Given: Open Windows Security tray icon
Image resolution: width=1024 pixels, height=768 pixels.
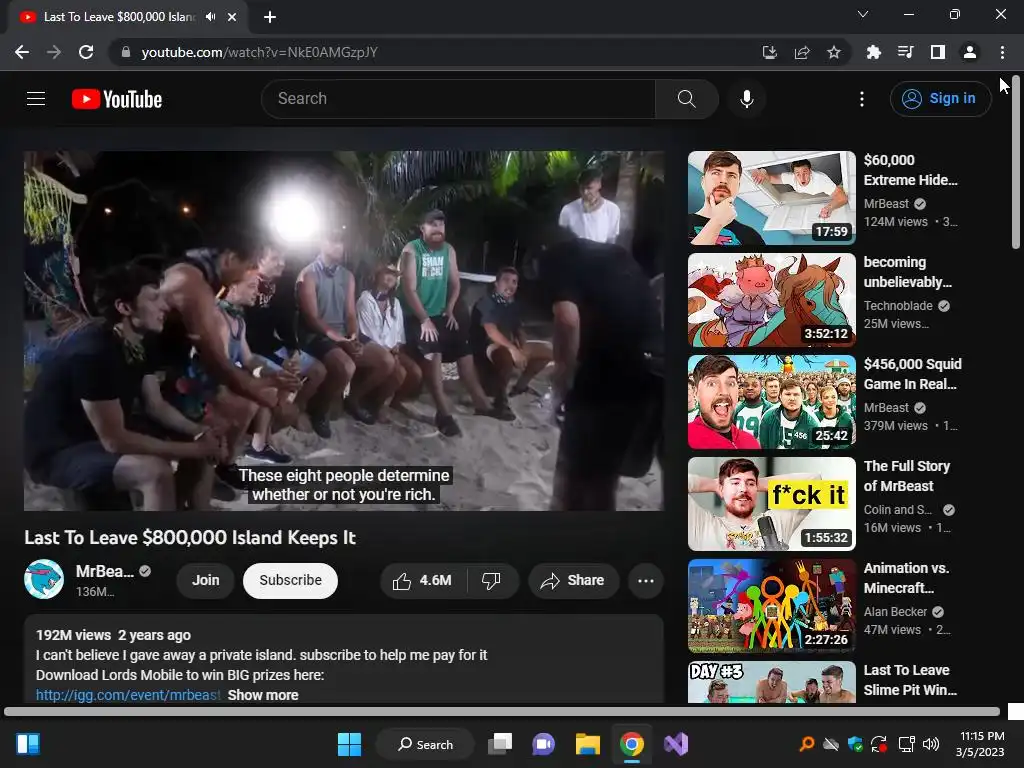Looking at the screenshot, I should (855, 744).
